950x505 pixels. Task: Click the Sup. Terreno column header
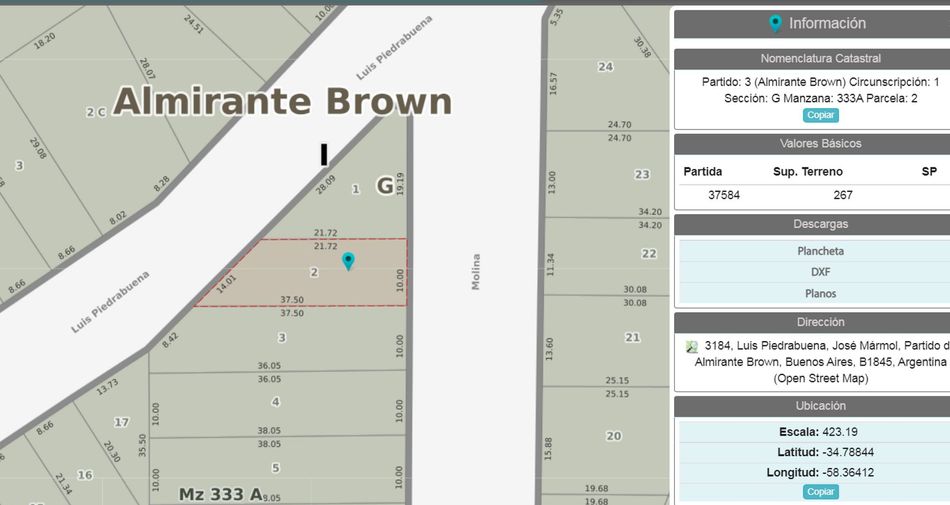(x=808, y=171)
